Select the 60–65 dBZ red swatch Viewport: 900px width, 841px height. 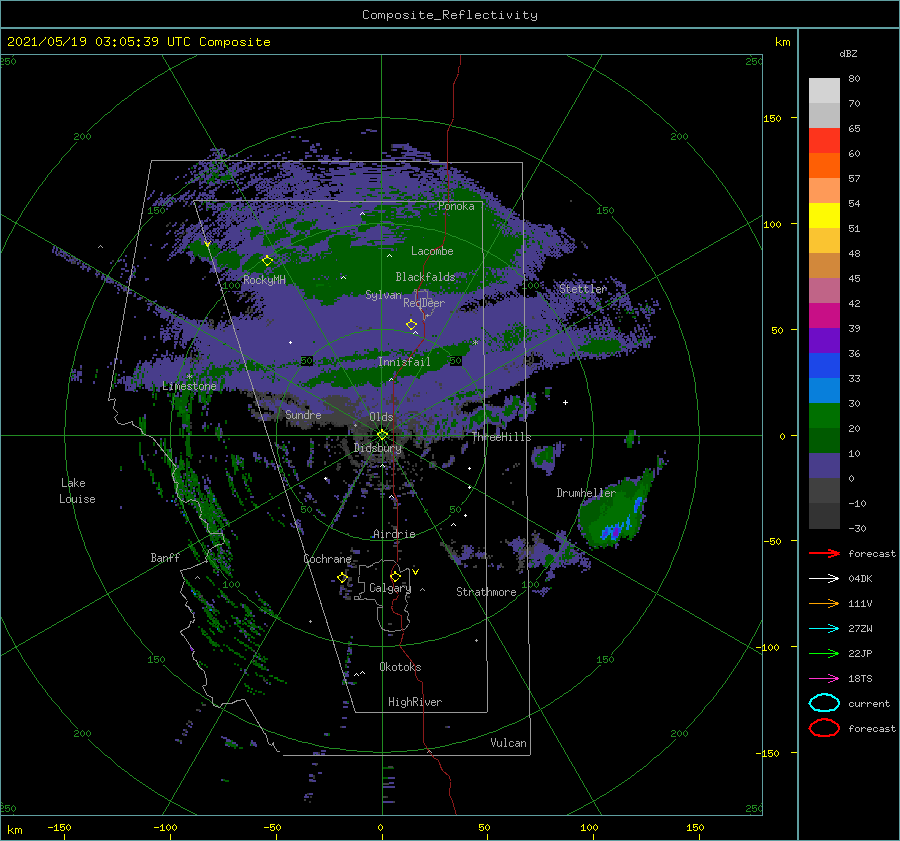(824, 141)
